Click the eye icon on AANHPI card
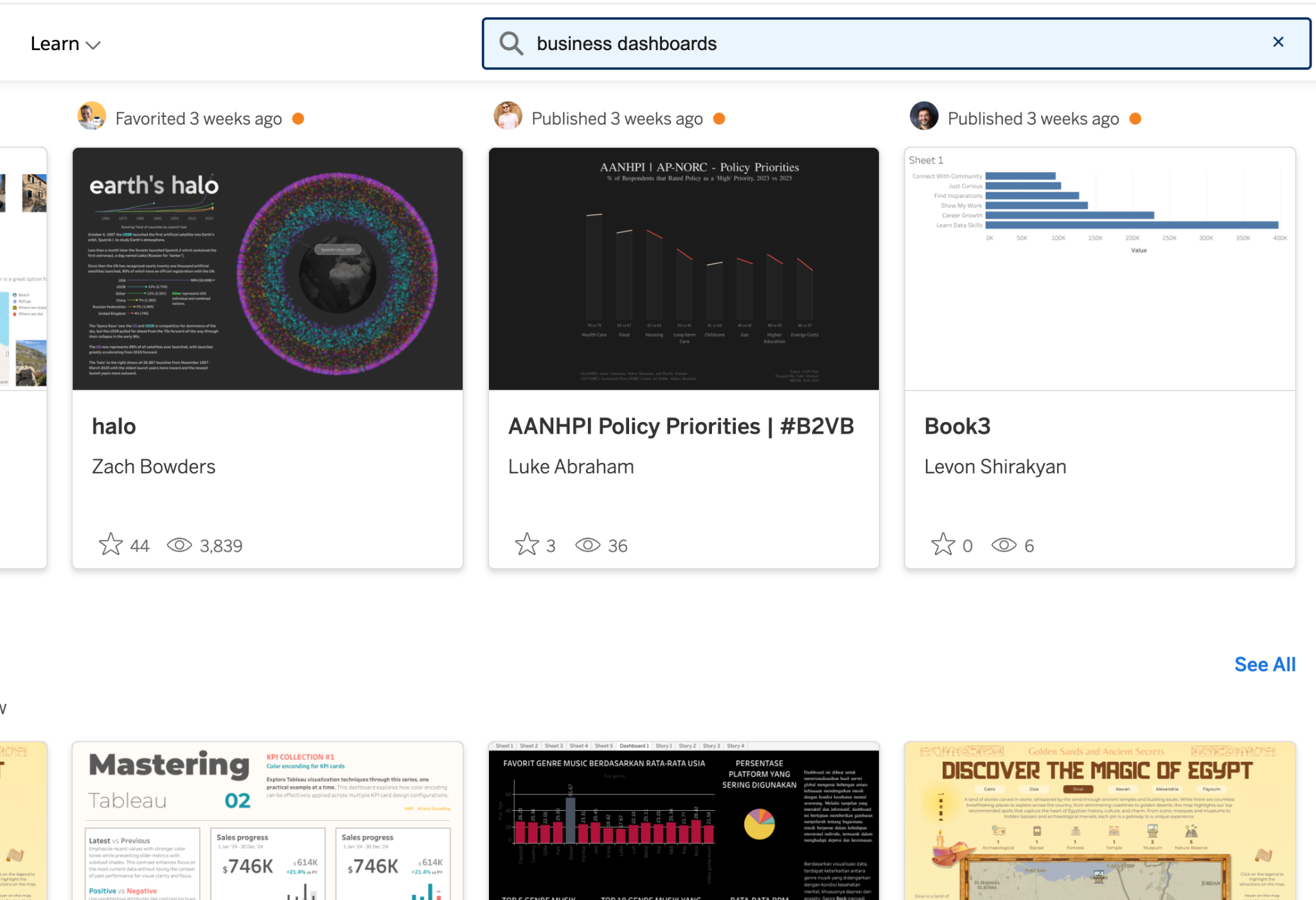 point(587,545)
